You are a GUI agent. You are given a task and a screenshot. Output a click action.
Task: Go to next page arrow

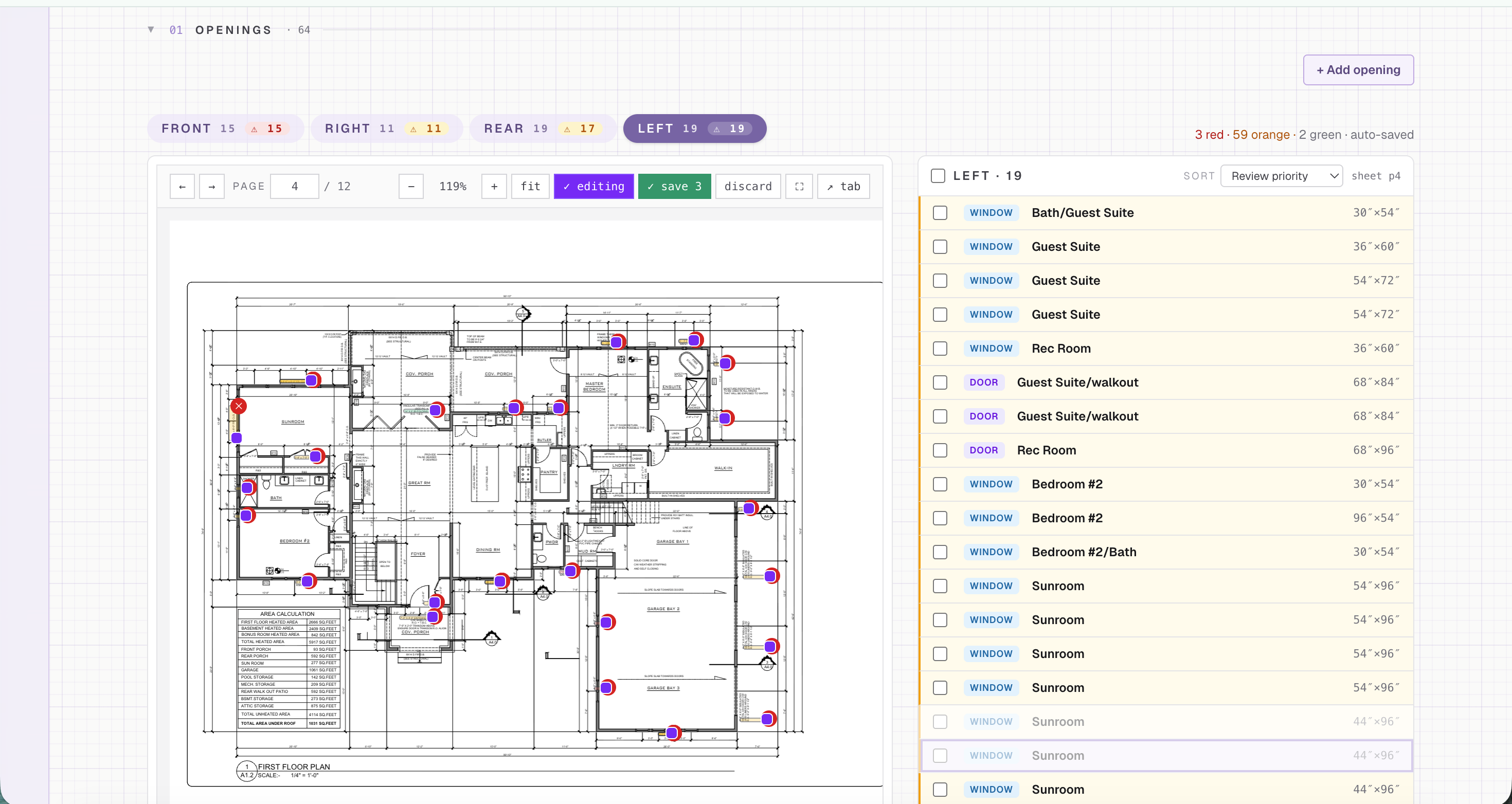coord(211,187)
